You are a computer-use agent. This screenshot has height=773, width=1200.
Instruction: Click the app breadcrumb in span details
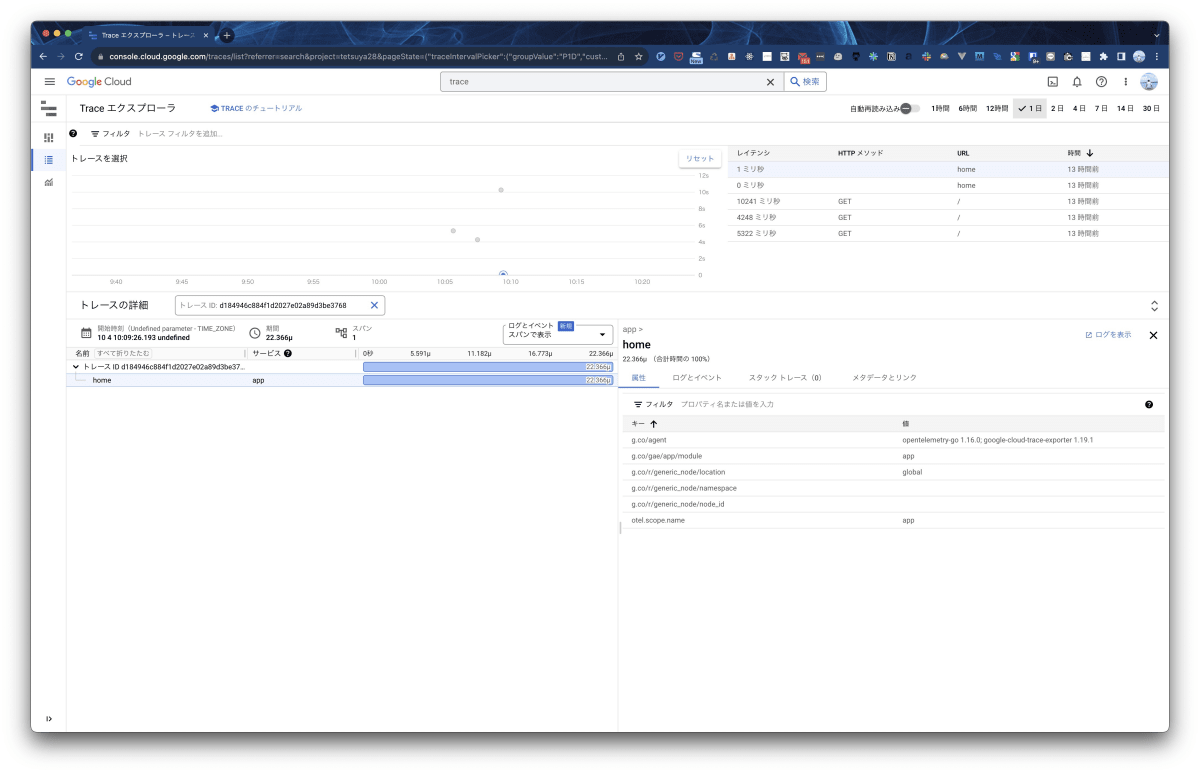coord(629,329)
